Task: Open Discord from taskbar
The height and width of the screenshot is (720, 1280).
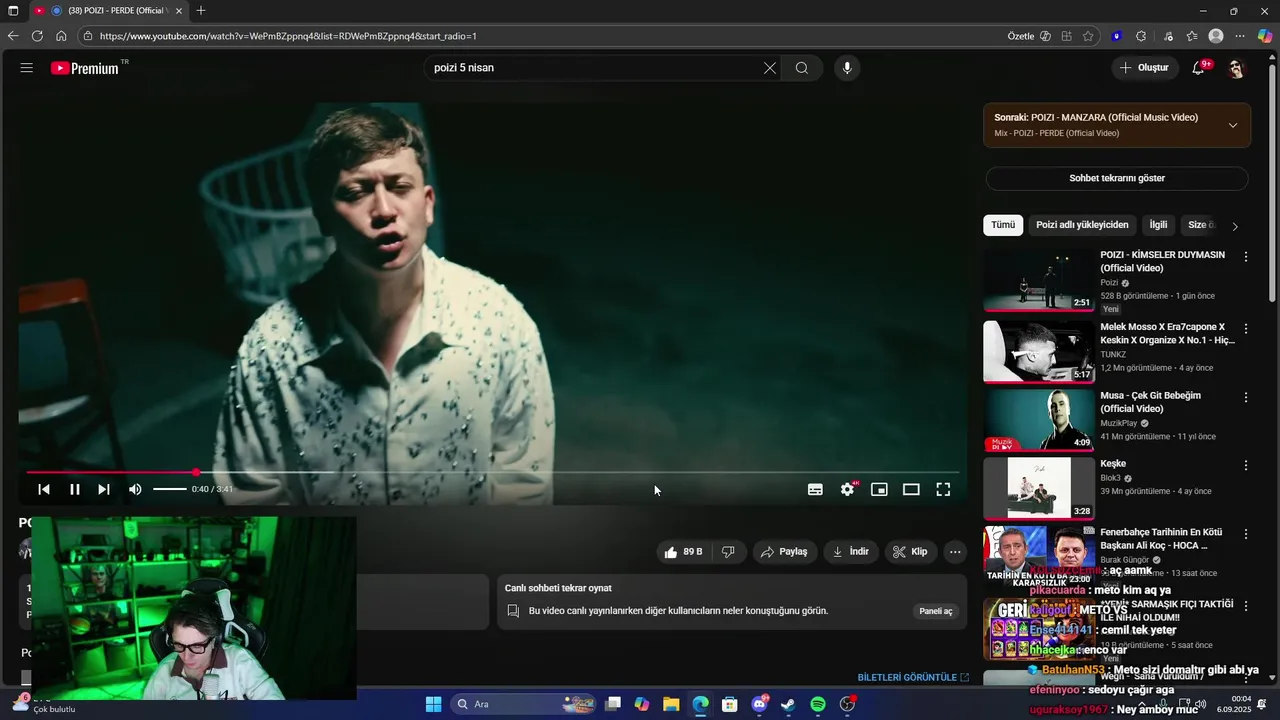Action: [x=759, y=704]
